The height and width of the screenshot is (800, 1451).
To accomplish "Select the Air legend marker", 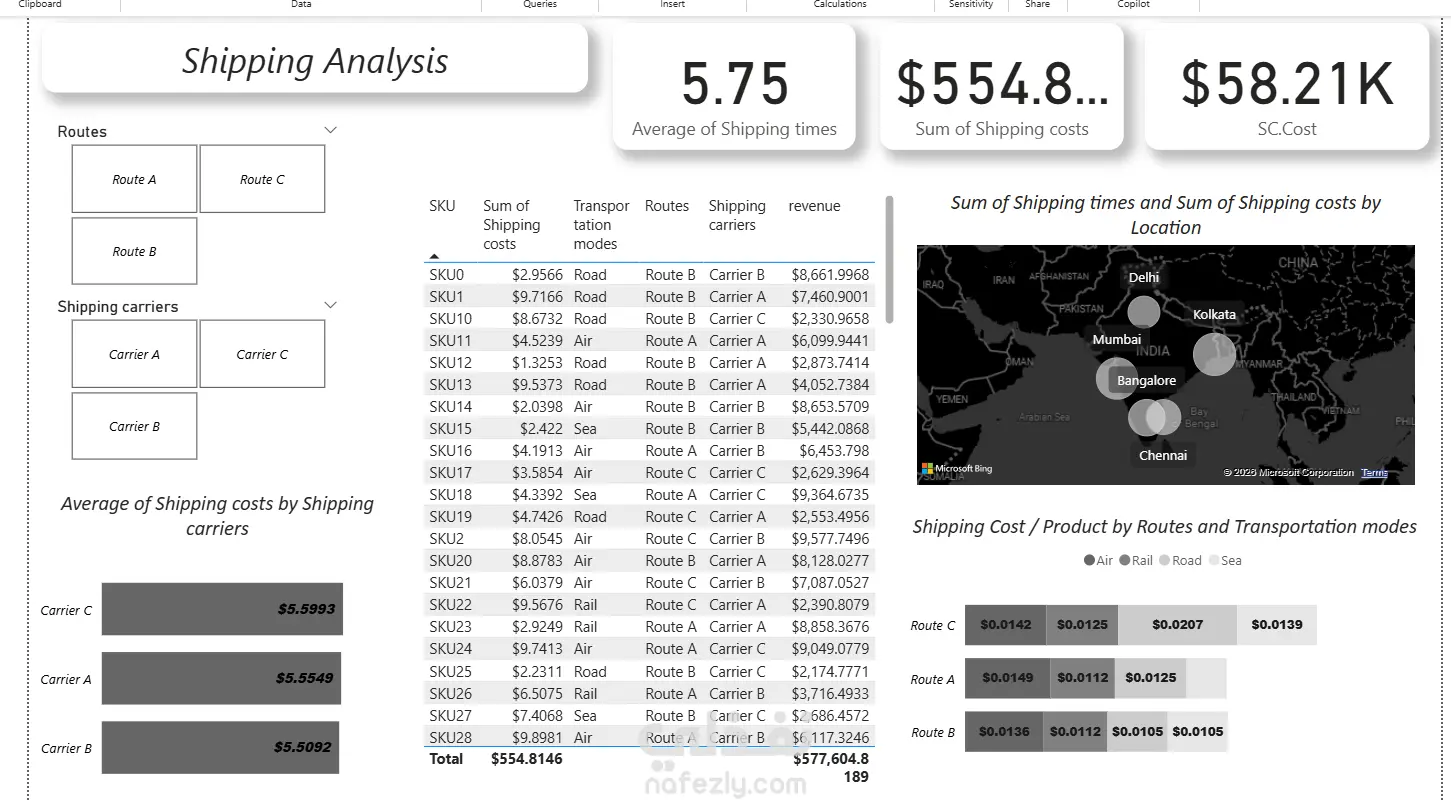I will point(1089,561).
